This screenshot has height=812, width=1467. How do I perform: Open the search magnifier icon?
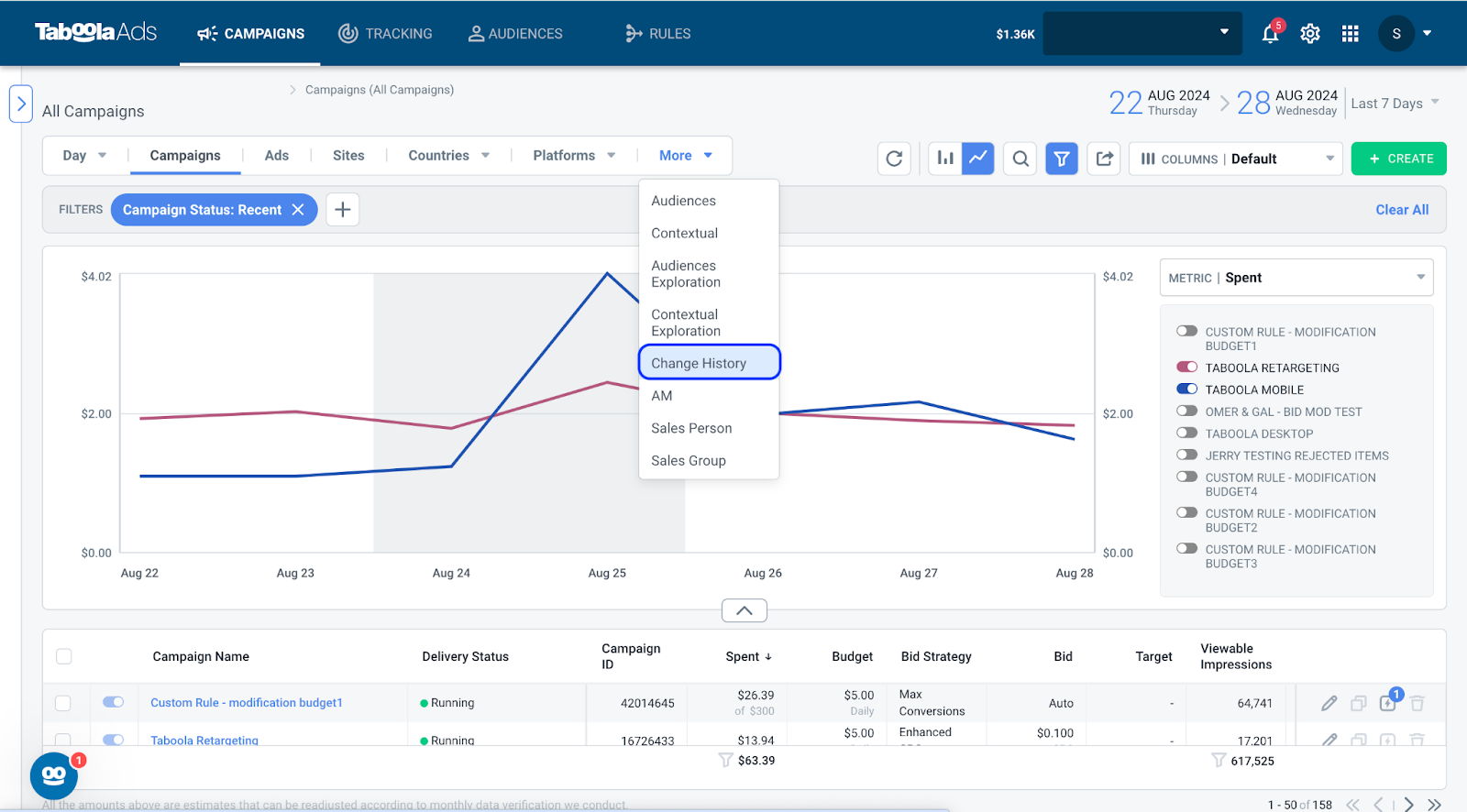click(1020, 159)
